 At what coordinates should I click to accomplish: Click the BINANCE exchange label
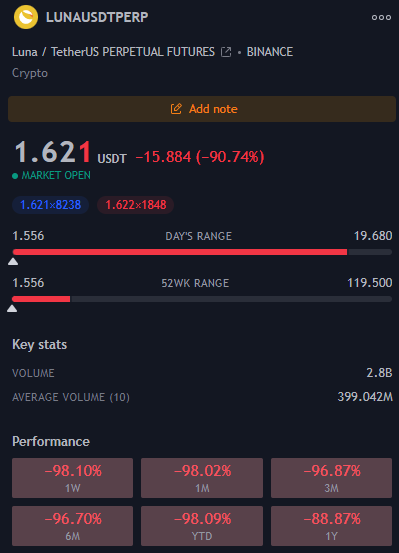(270, 52)
